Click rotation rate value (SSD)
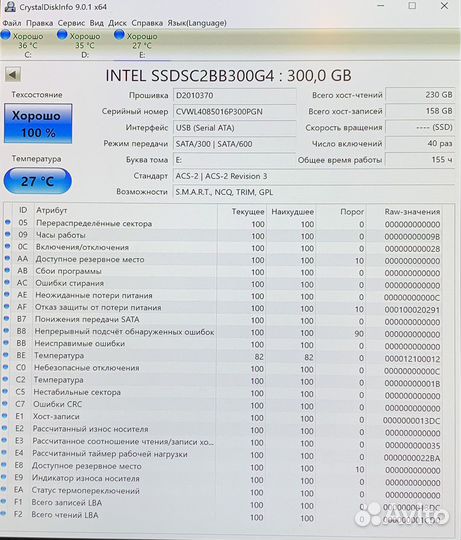 point(420,127)
